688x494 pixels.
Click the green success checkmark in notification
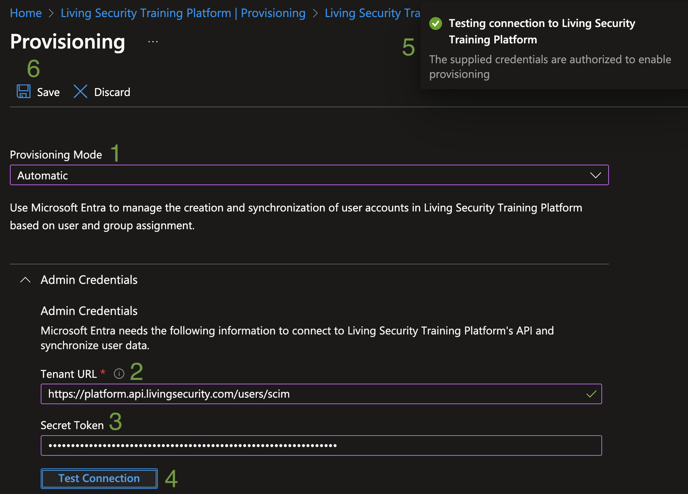[436, 23]
